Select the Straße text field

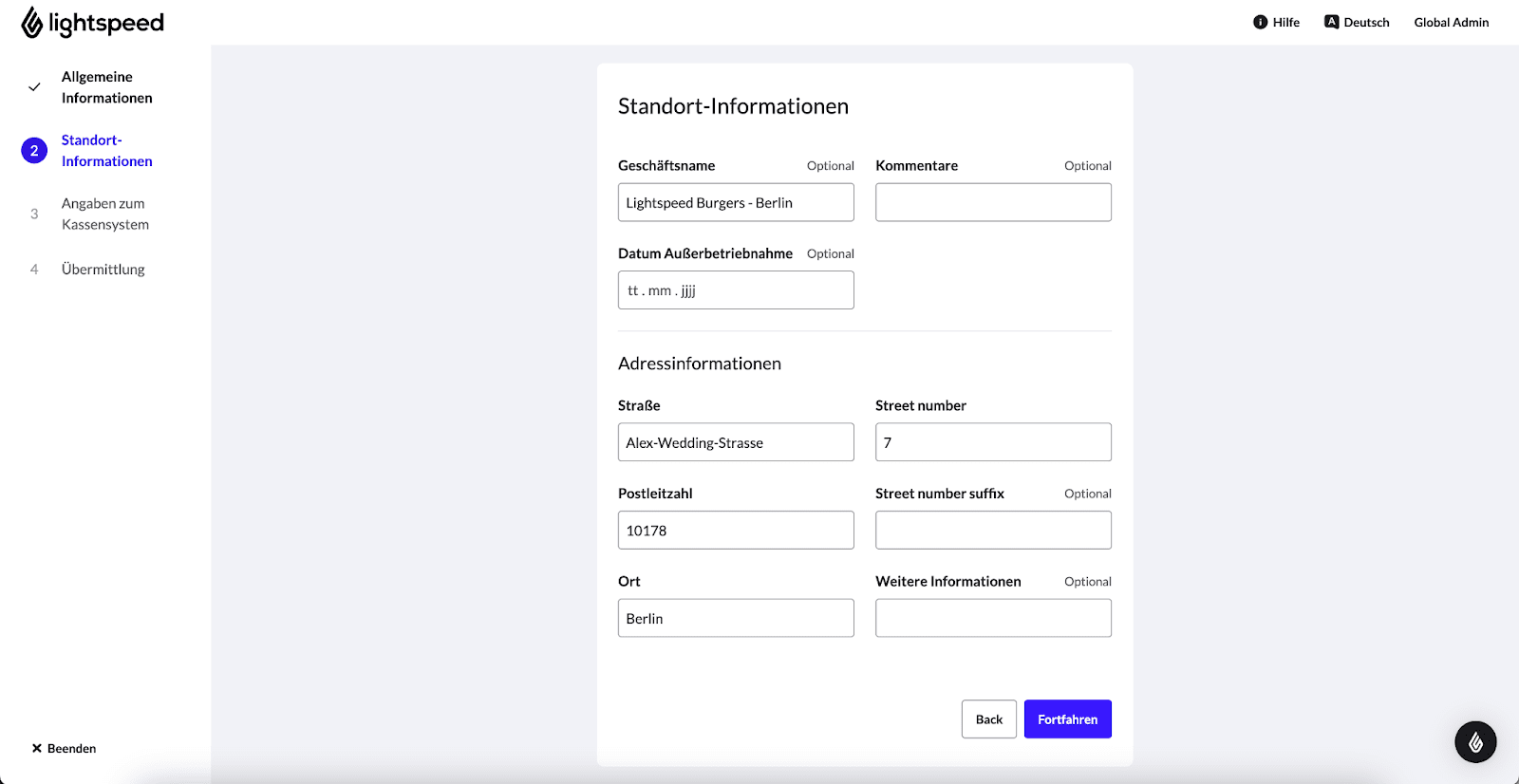[736, 442]
